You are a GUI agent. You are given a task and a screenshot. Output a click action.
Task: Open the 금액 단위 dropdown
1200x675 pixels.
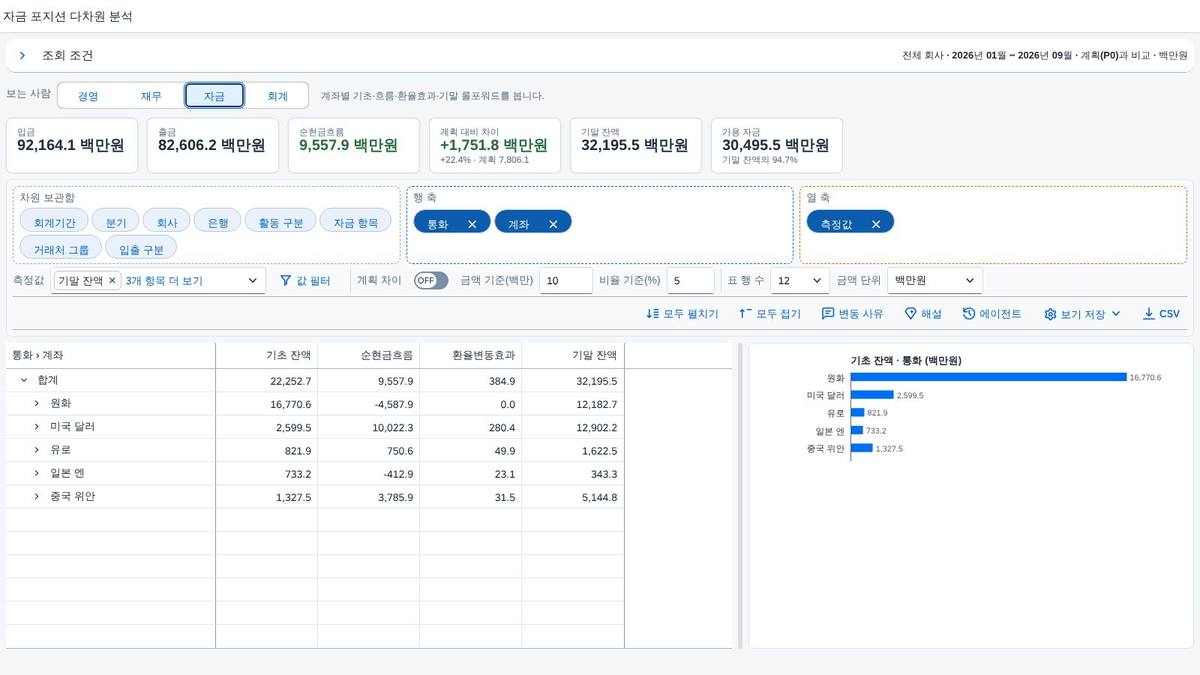[x=935, y=281]
